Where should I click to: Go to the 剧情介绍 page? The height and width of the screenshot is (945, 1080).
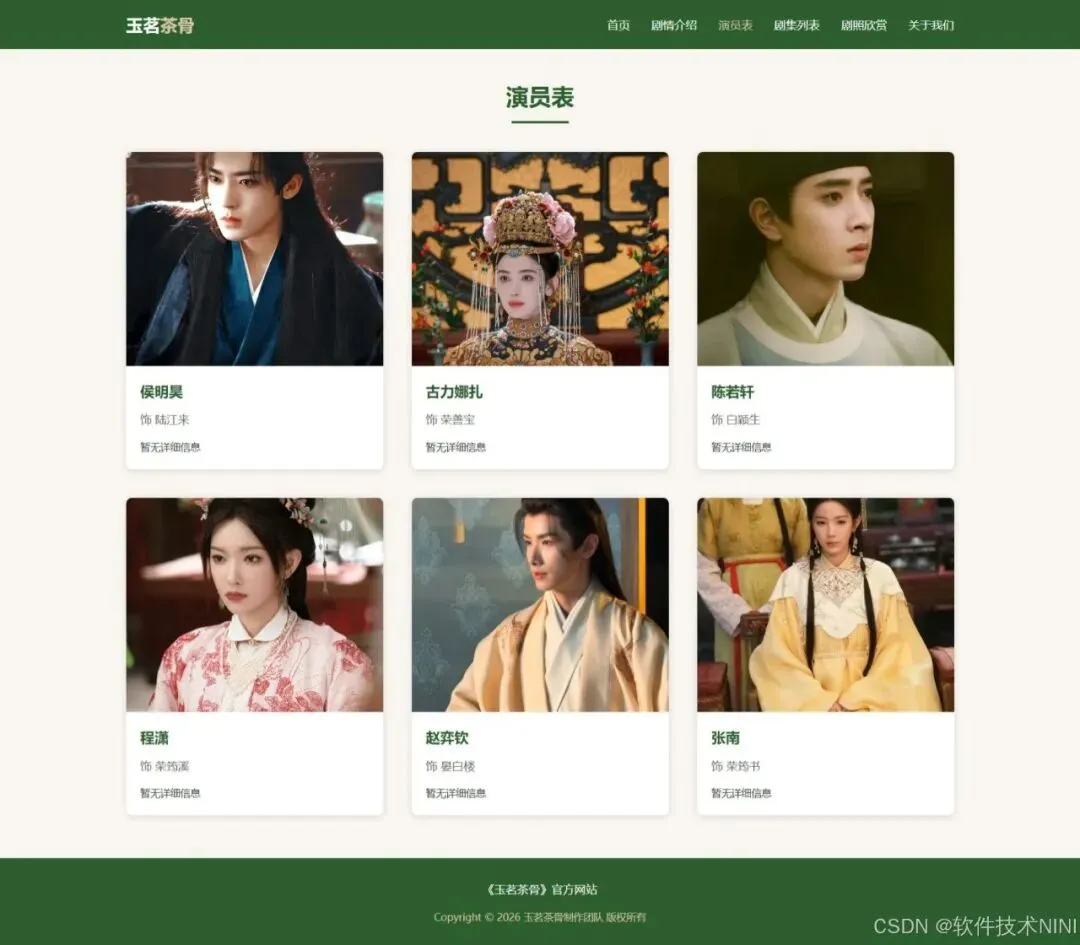point(674,25)
